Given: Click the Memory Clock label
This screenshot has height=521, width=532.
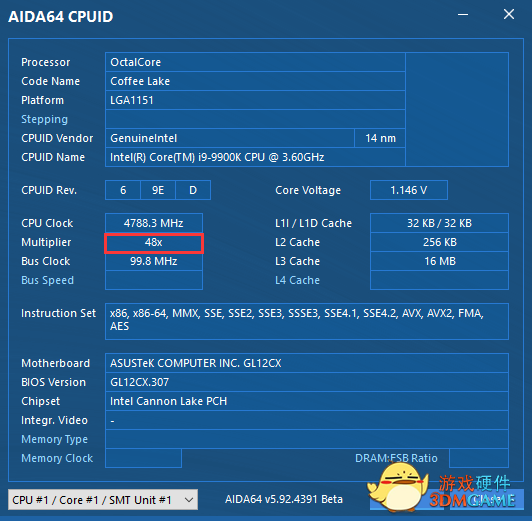Looking at the screenshot, I should click(x=57, y=458).
